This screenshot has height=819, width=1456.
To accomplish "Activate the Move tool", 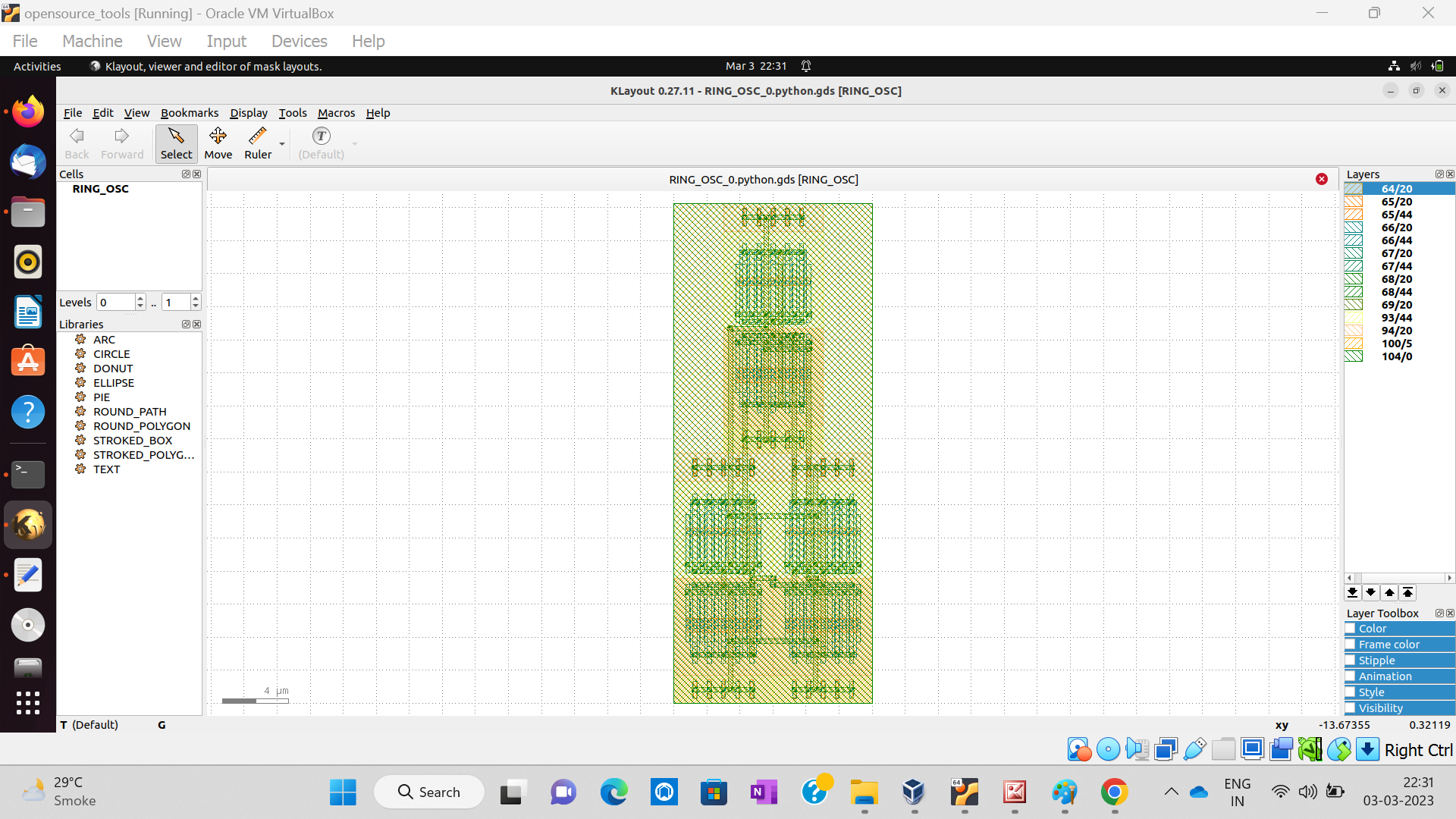I will [218, 143].
